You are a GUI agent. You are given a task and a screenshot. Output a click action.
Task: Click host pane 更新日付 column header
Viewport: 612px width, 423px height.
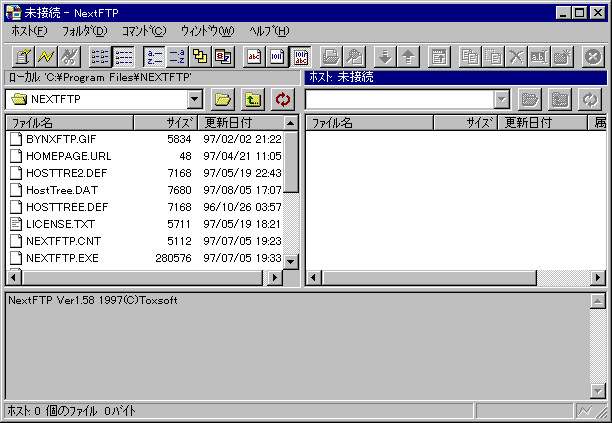(543, 123)
